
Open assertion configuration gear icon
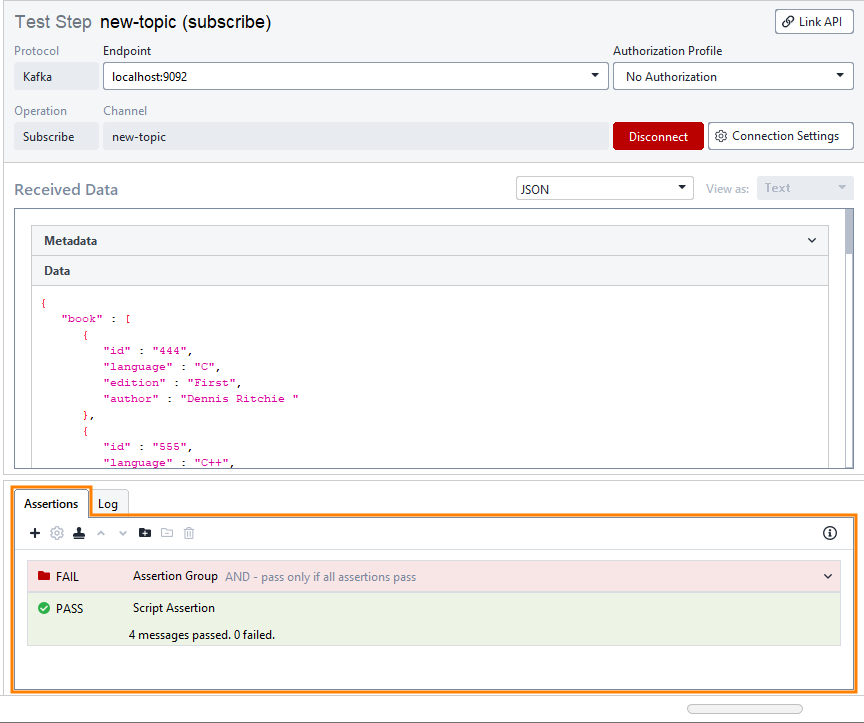tap(57, 533)
